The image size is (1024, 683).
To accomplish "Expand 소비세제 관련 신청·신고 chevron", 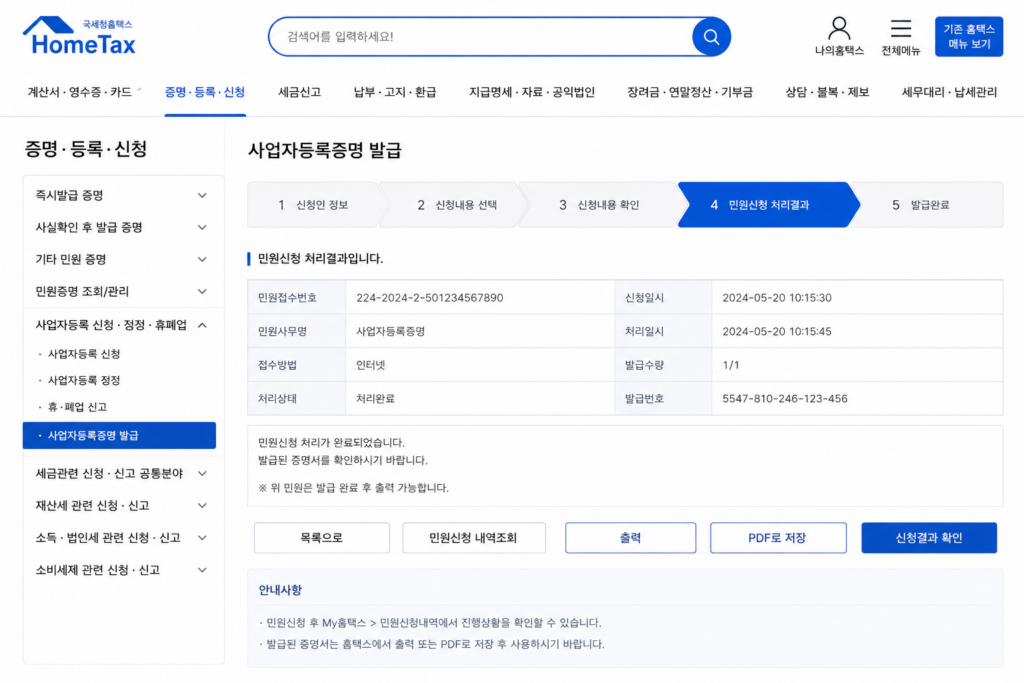I will (x=202, y=570).
